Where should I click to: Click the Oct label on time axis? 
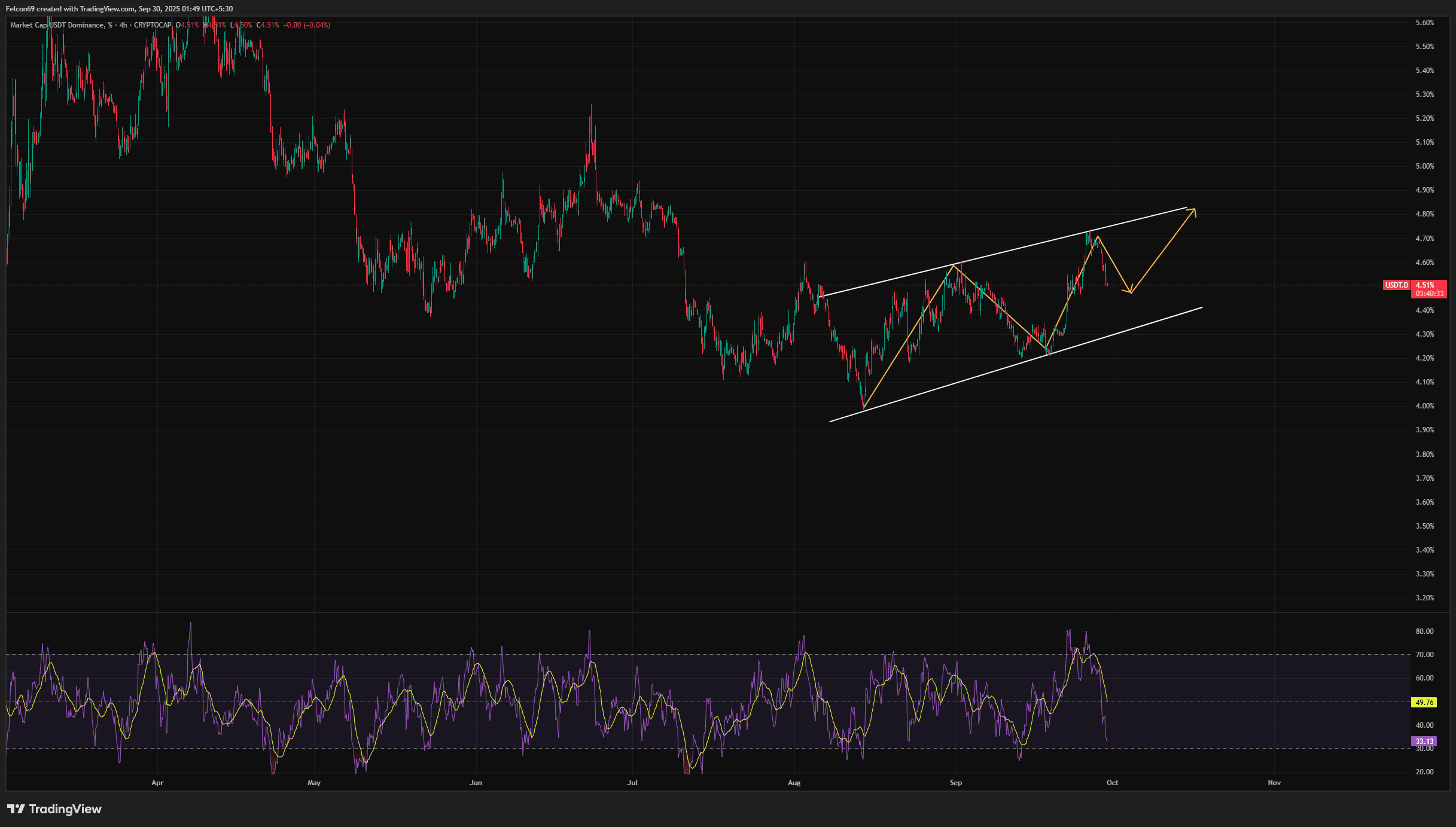1112,783
